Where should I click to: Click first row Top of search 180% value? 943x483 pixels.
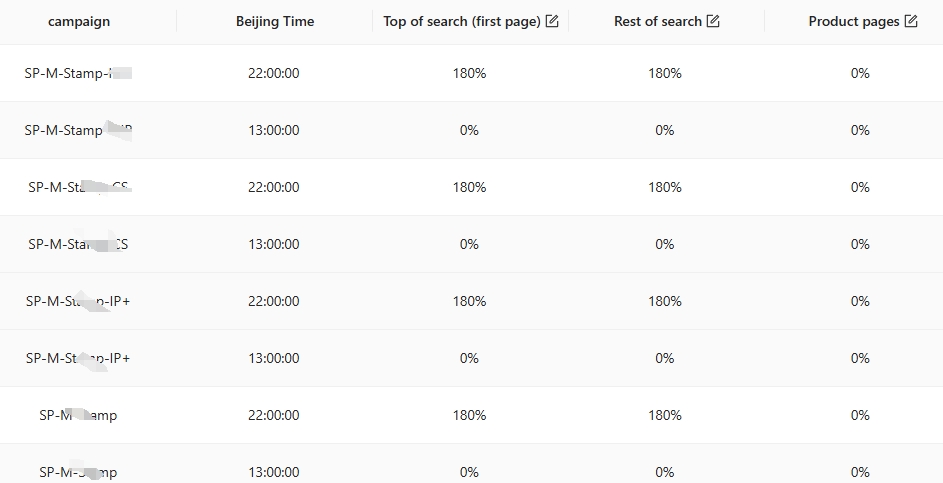tap(470, 73)
